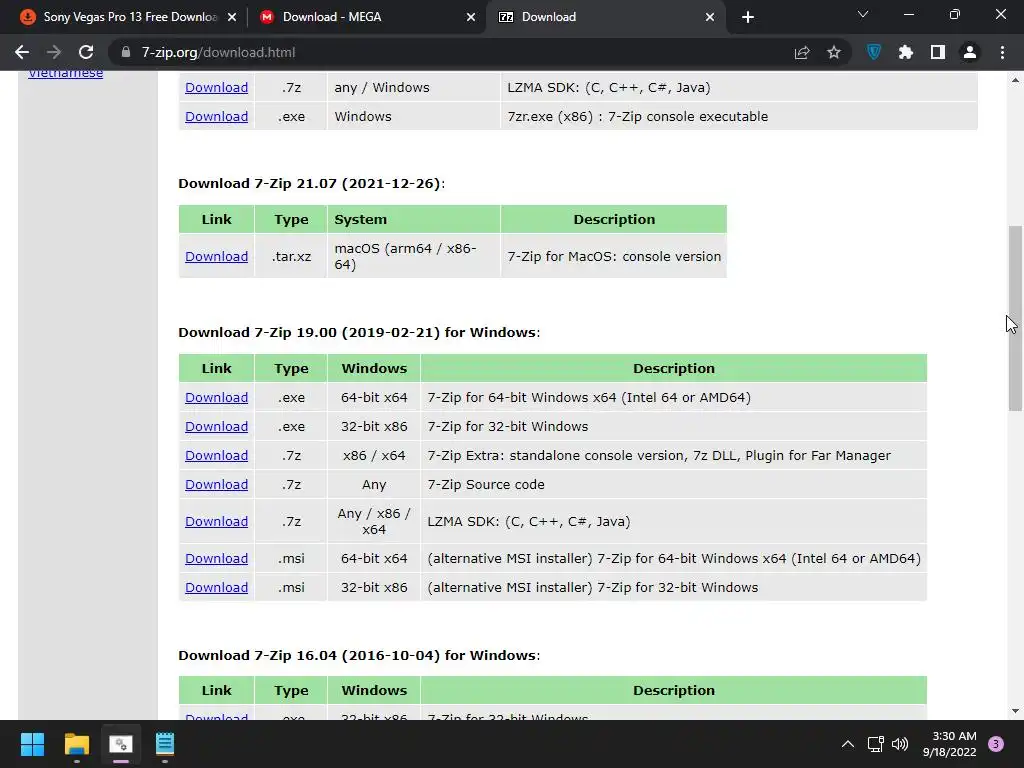Open the clock showing 3:30 AM
Image resolution: width=1024 pixels, height=768 pixels.
[950, 744]
